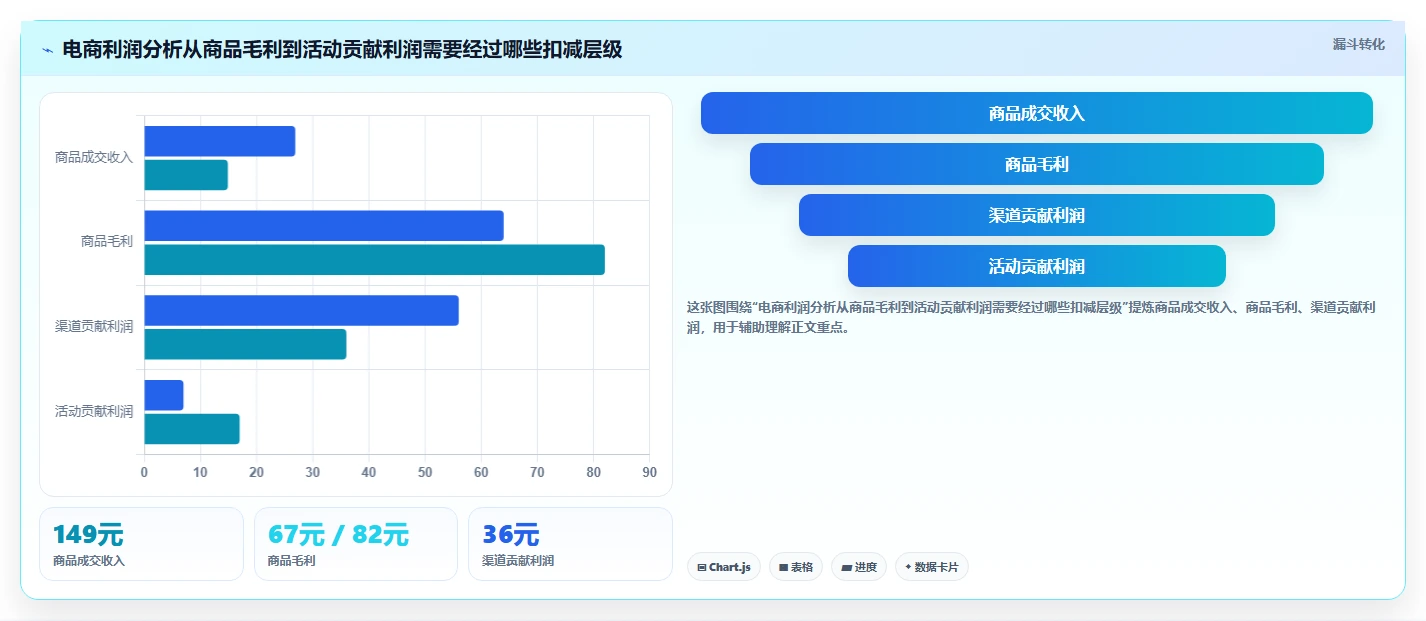Click the 漏斗转化 label in the header

(1359, 44)
